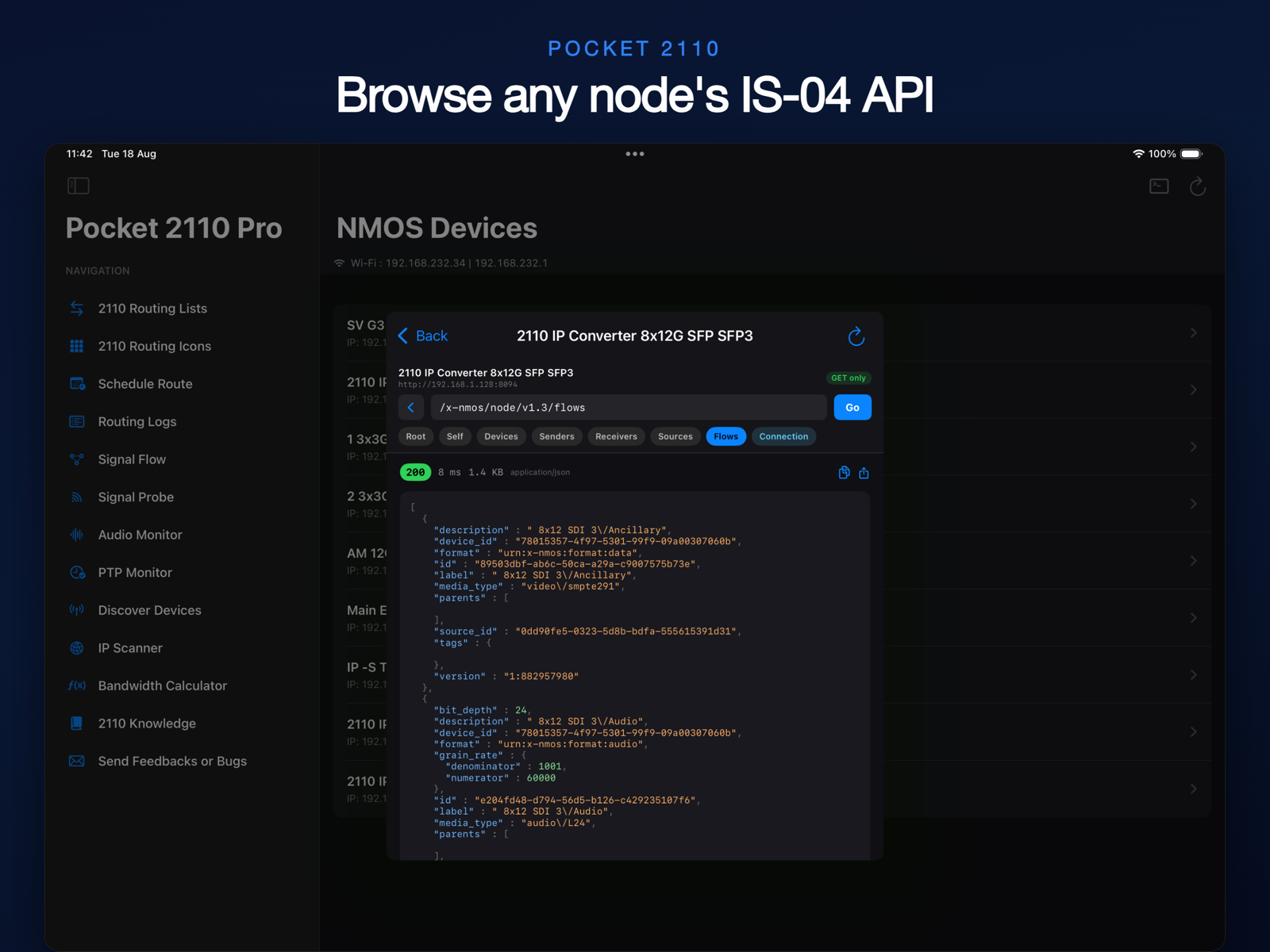Screen dimensions: 1270x952
Task: Switch to the Receivers endpoint tab
Action: tap(616, 436)
